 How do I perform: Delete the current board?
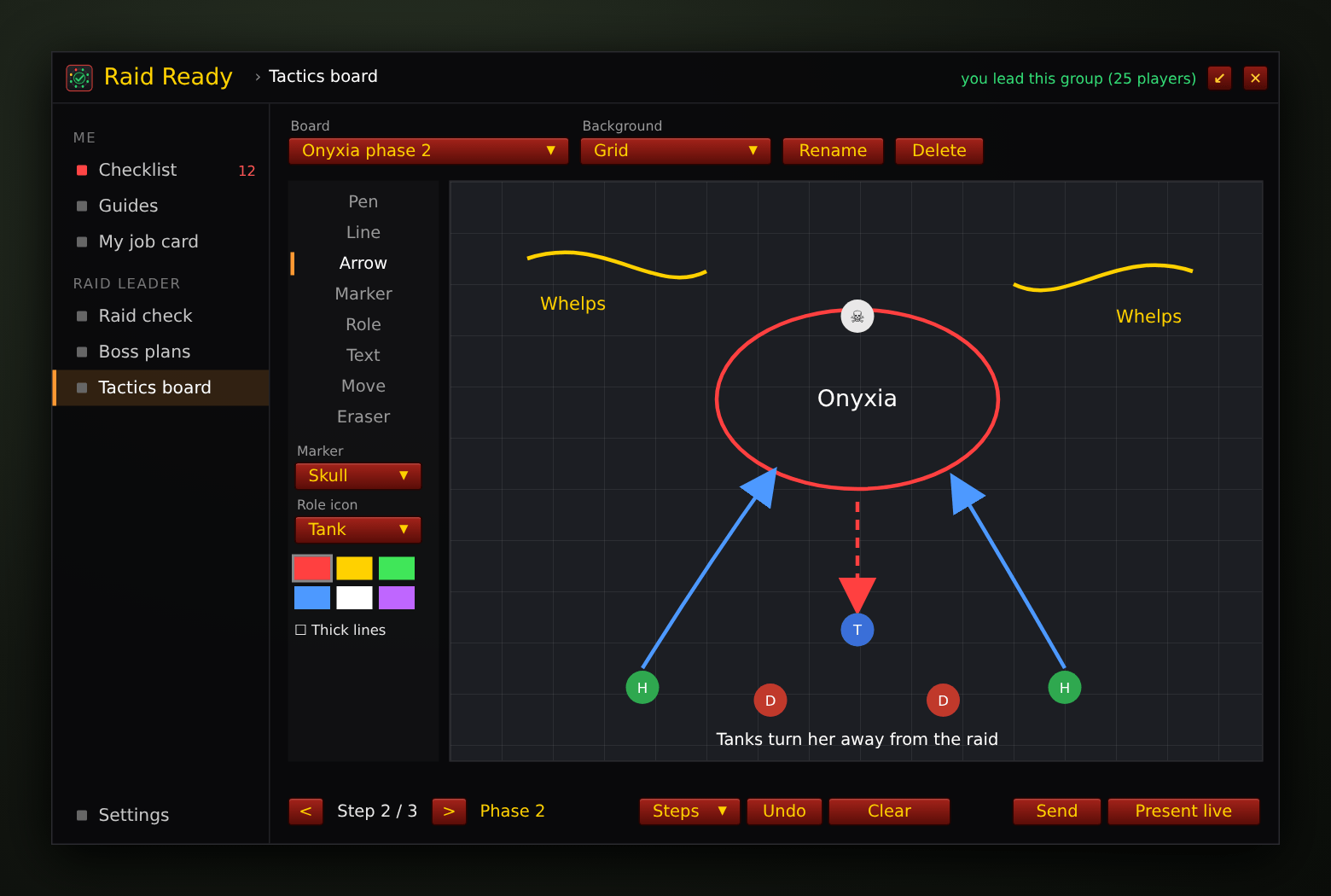[939, 150]
